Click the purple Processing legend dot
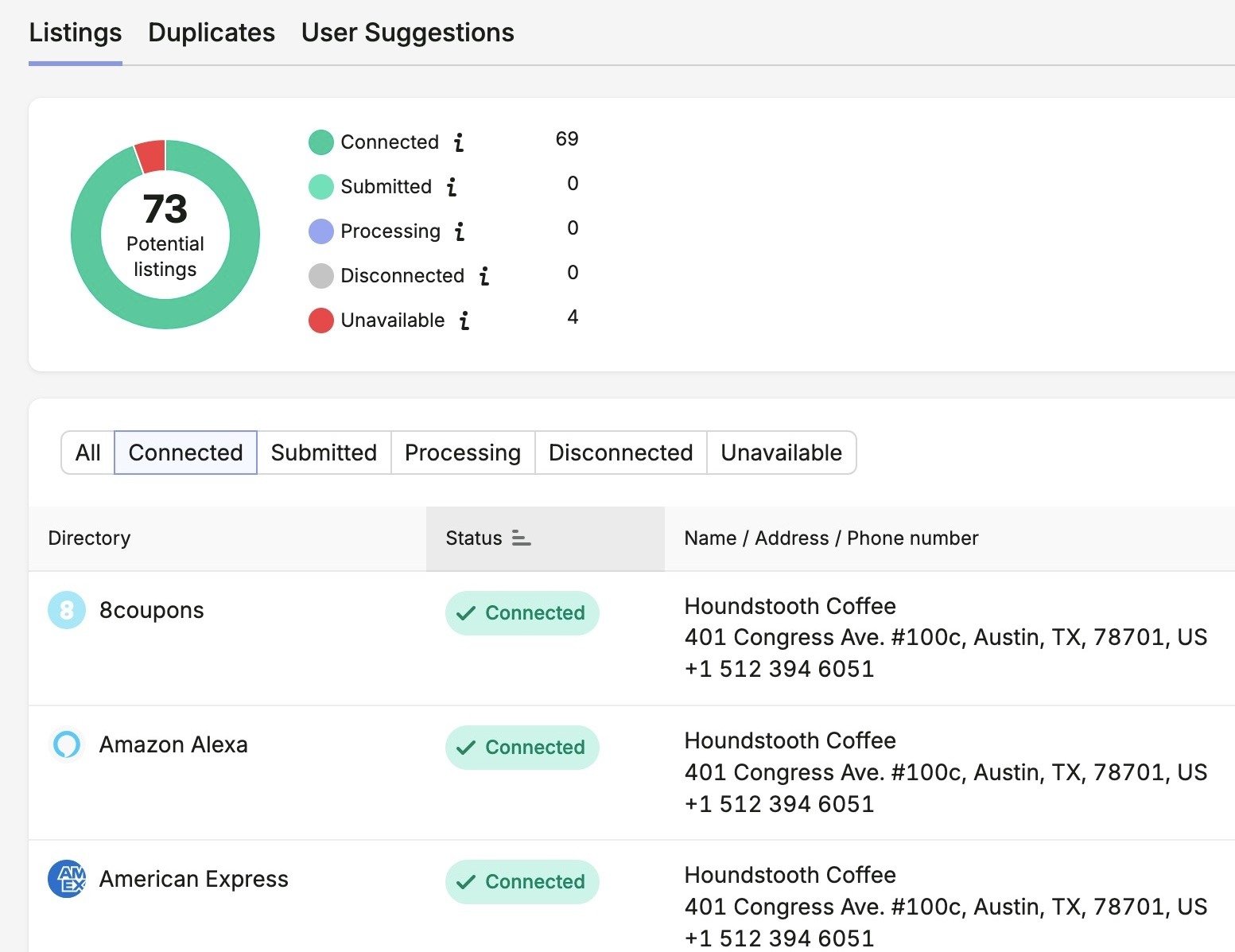 tap(320, 231)
